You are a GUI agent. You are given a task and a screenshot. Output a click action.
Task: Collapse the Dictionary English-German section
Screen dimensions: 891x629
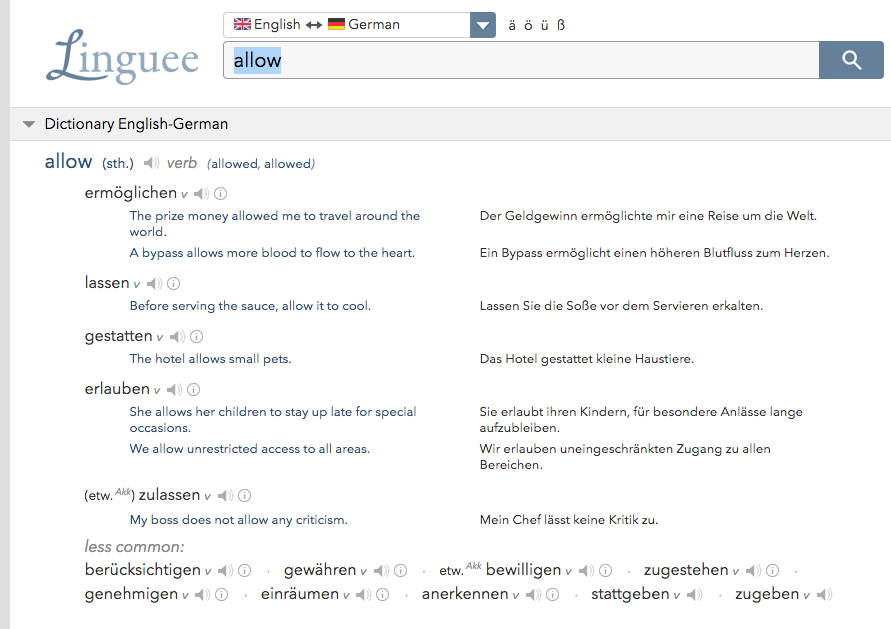tap(29, 124)
